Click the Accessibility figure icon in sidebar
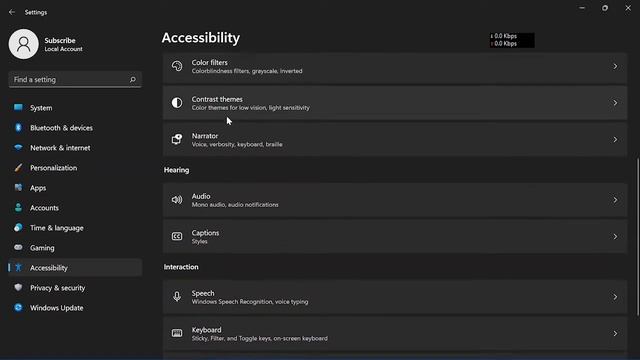 click(x=18, y=268)
